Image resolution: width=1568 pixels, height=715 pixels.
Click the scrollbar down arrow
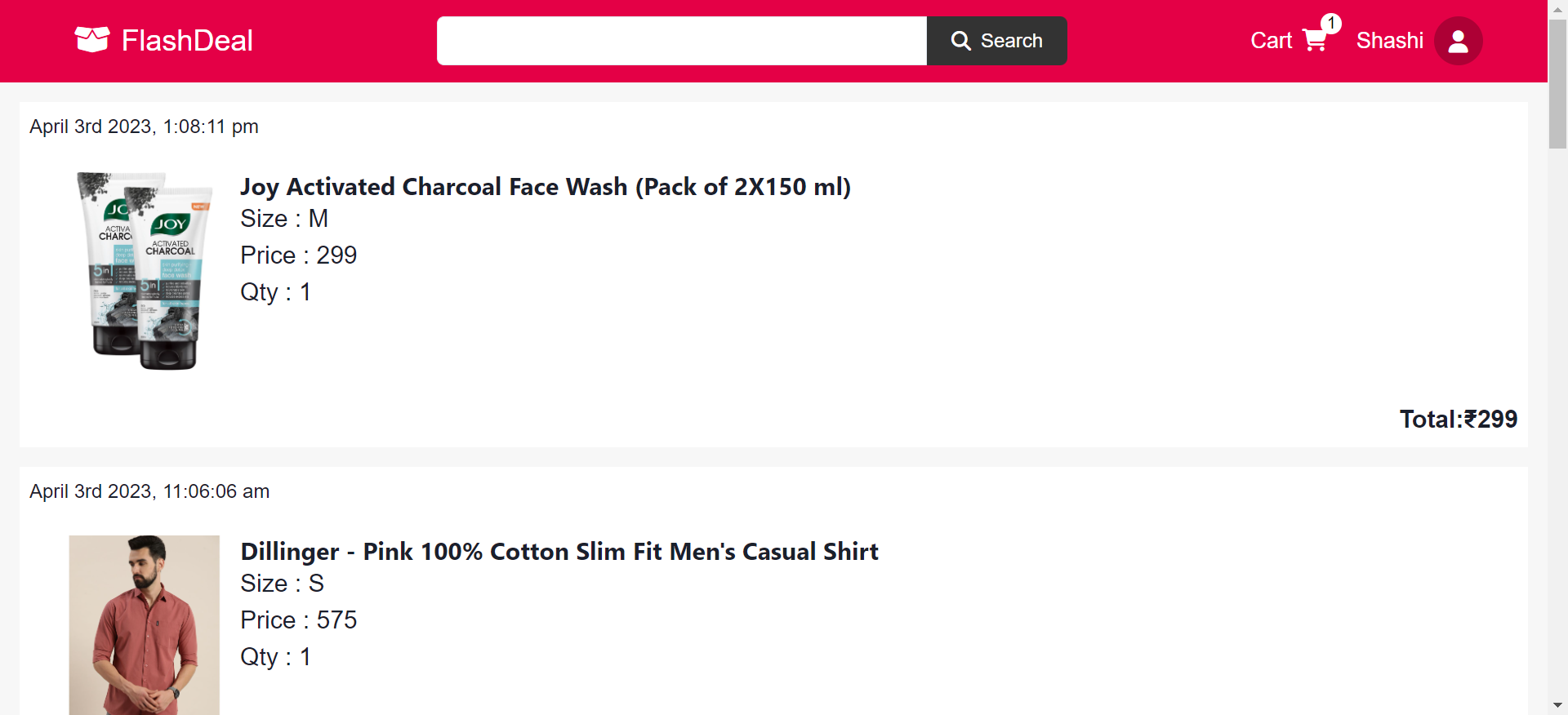1557,704
